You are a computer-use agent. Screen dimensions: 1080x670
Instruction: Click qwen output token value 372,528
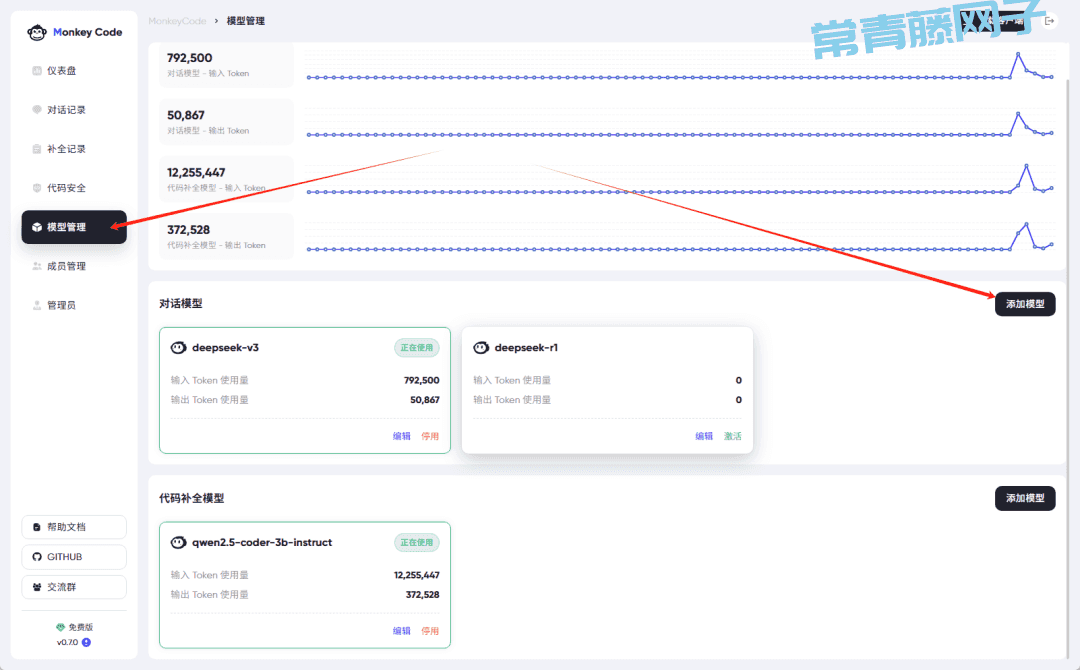[x=422, y=594]
